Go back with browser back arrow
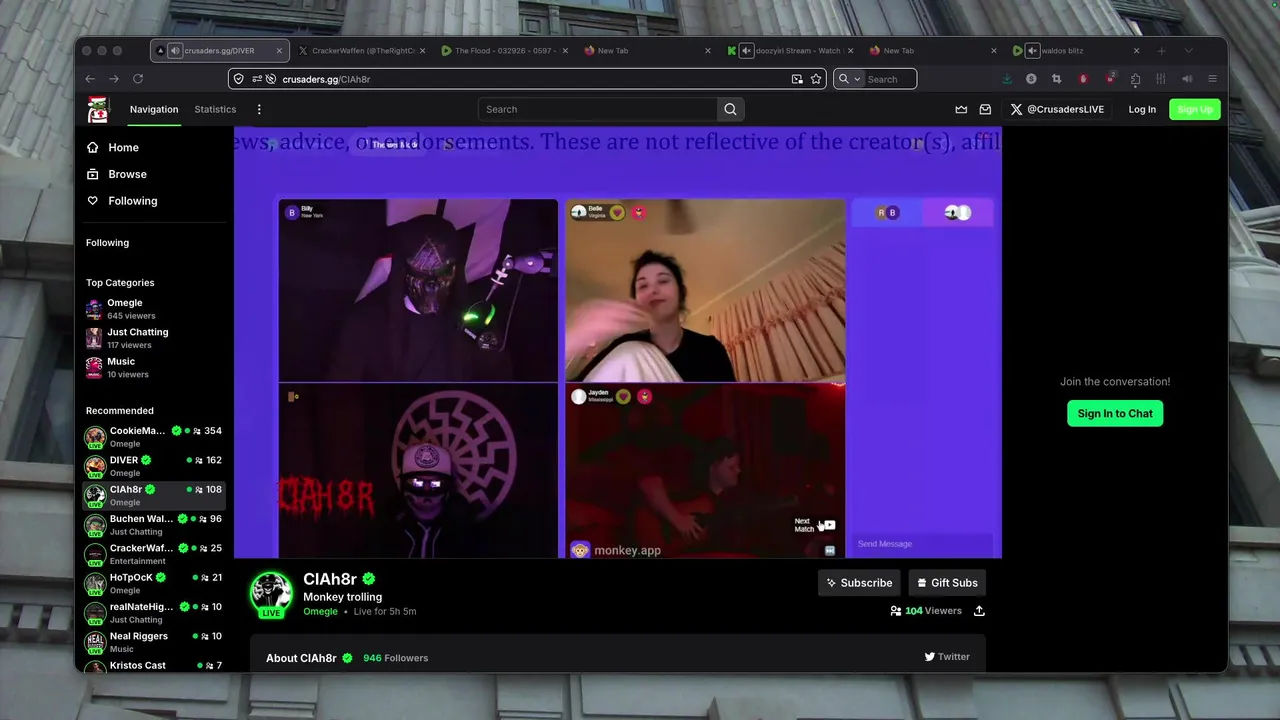 click(x=90, y=79)
